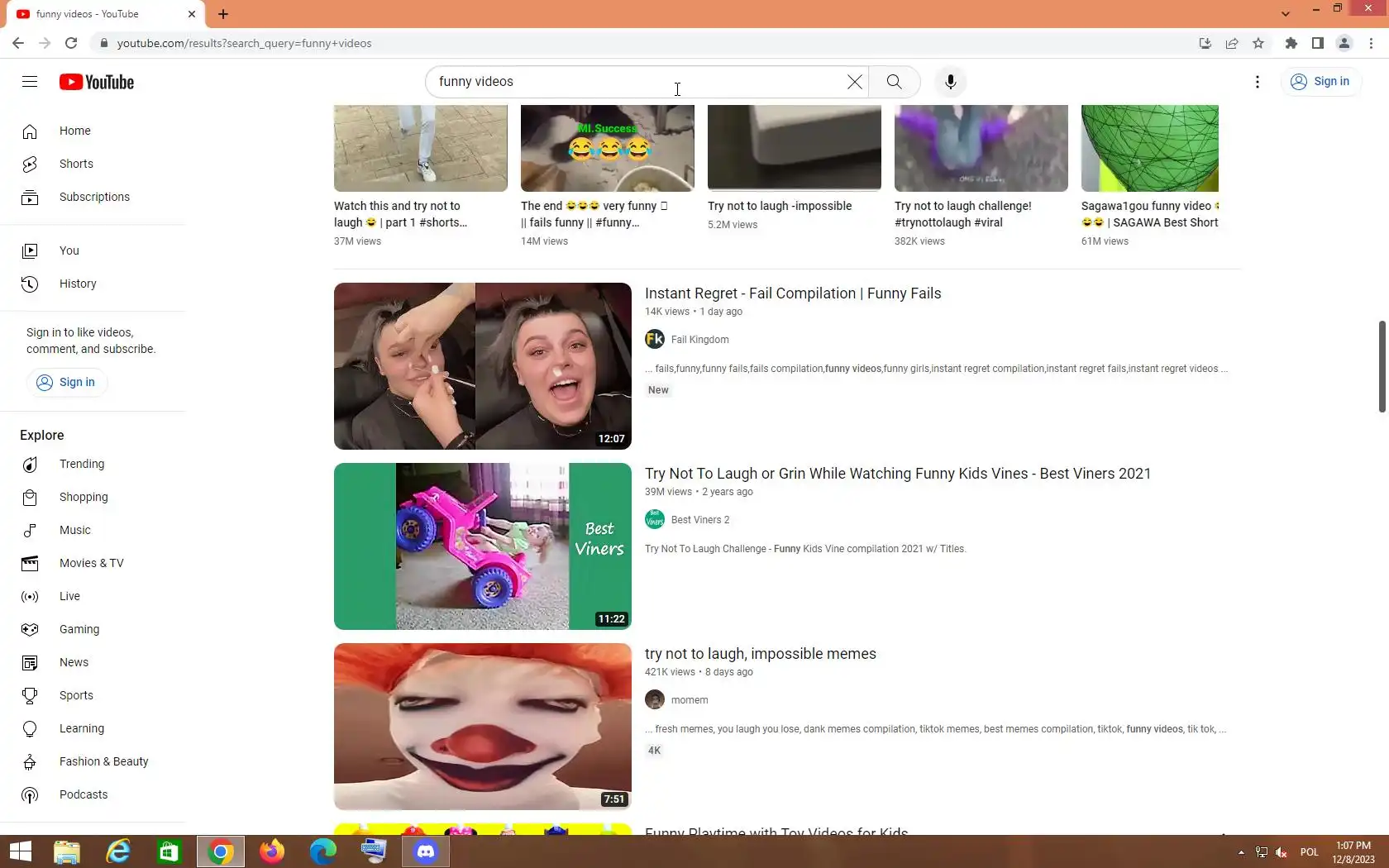1389x868 pixels.
Task: Click the Shopping bag icon
Action: [30, 497]
